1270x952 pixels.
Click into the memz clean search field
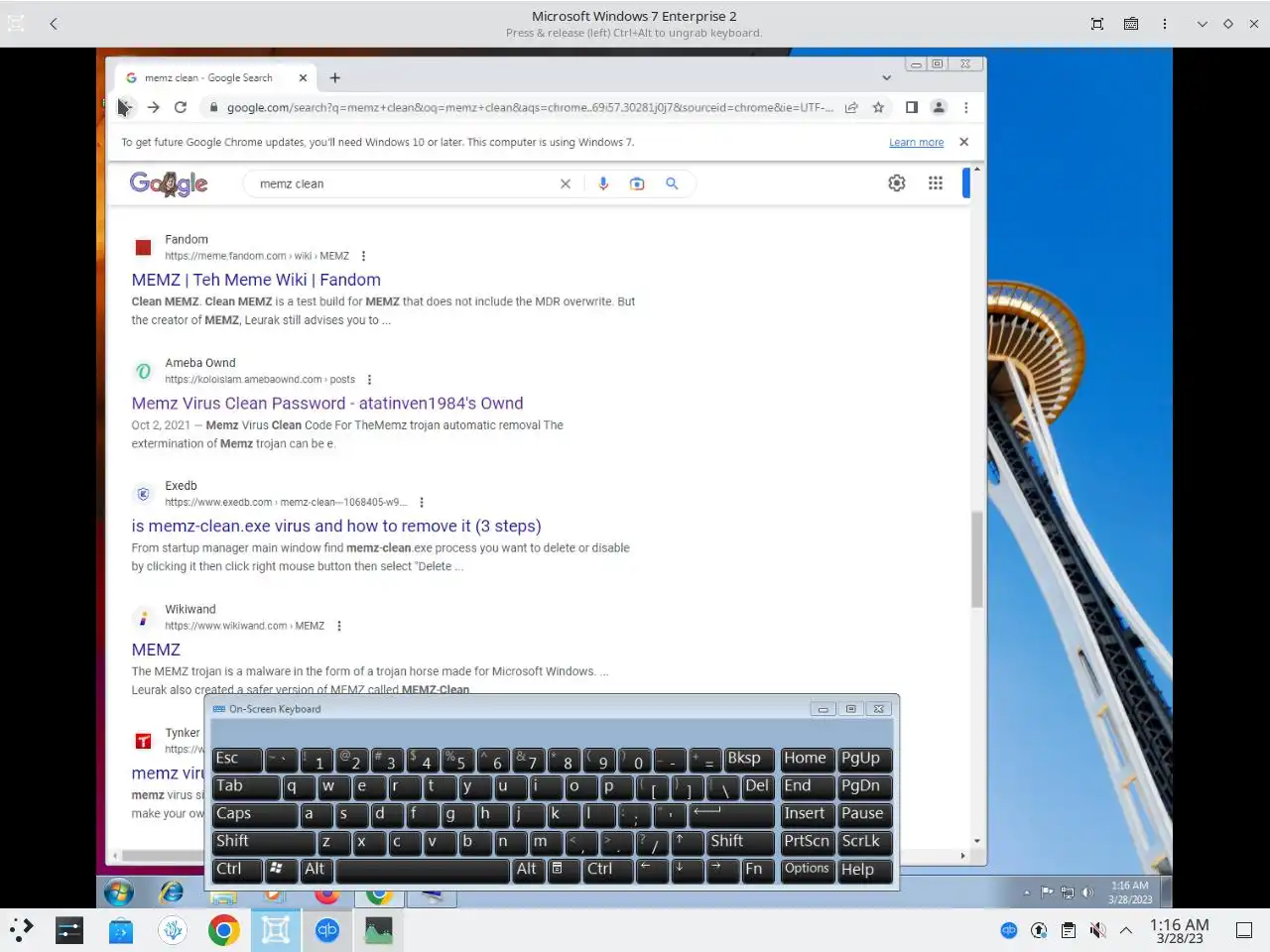402,183
